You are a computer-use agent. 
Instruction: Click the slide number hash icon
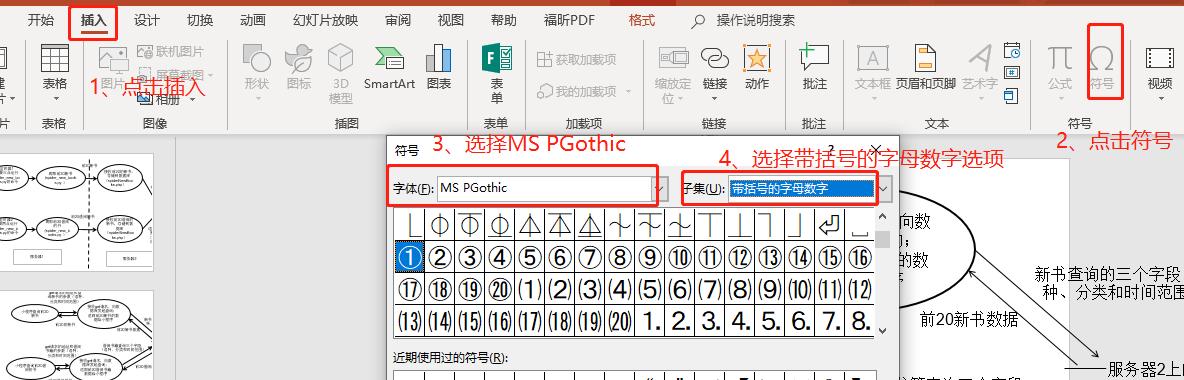[1013, 73]
